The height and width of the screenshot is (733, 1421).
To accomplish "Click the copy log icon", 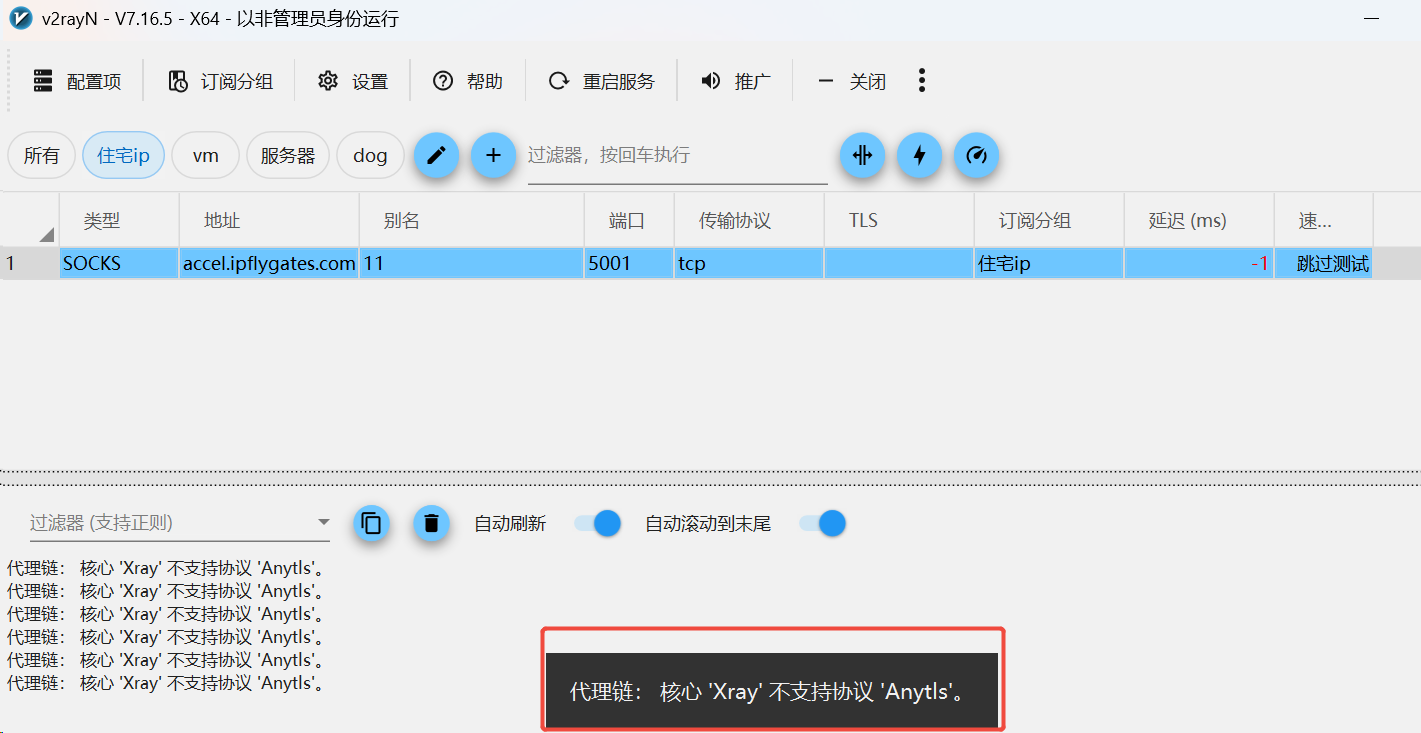I will tap(372, 523).
